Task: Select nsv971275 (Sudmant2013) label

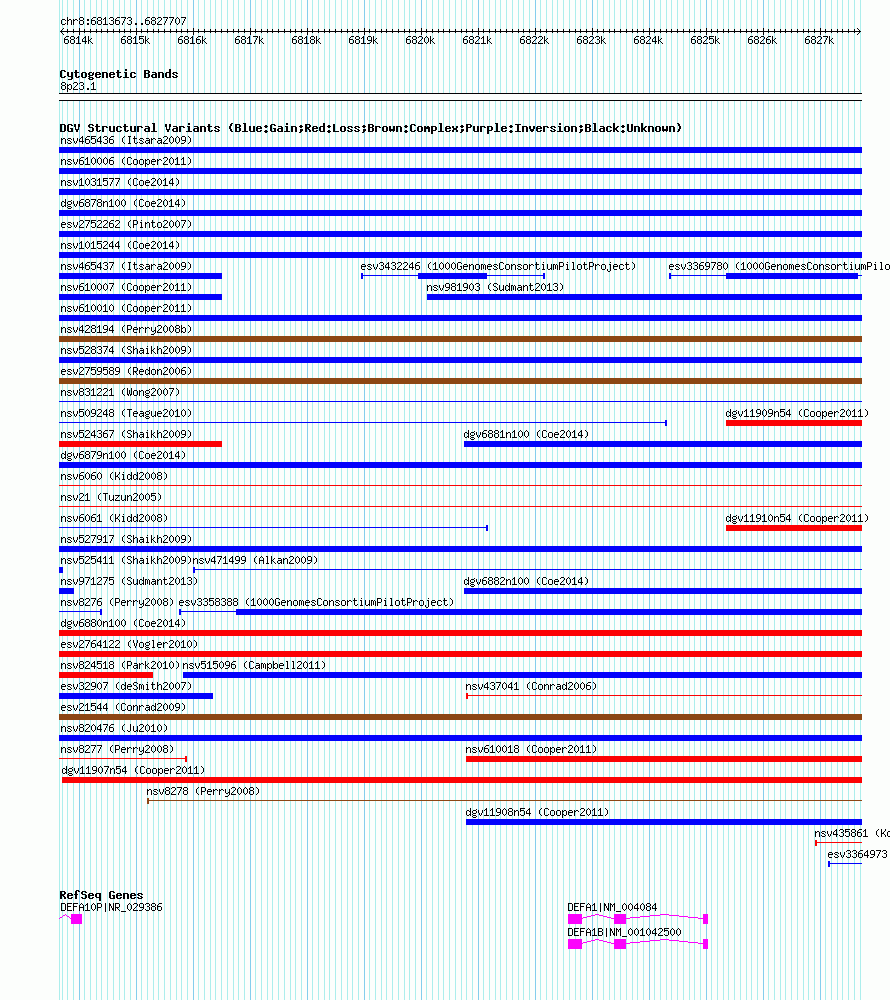Action: (x=129, y=582)
